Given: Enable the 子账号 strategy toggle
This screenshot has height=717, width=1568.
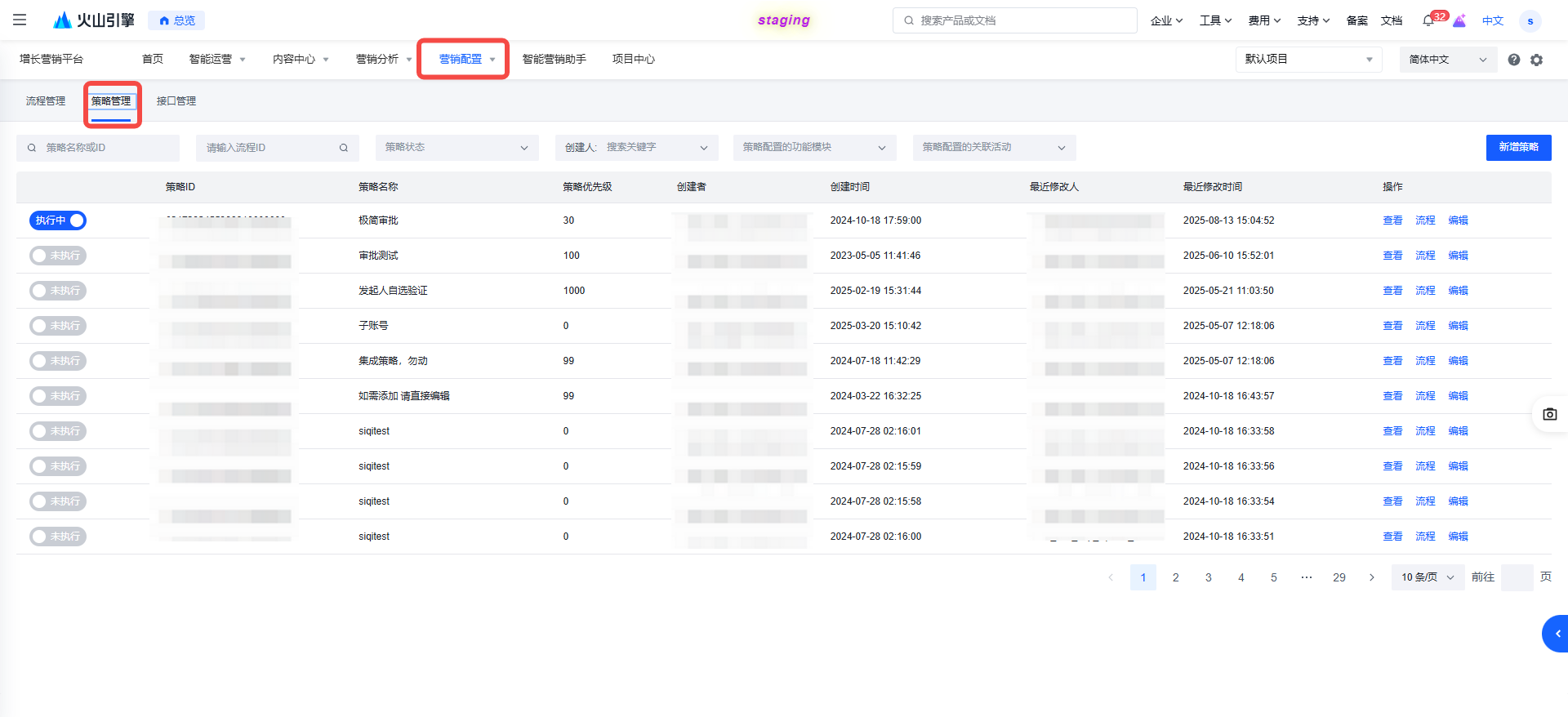Looking at the screenshot, I should 58,326.
